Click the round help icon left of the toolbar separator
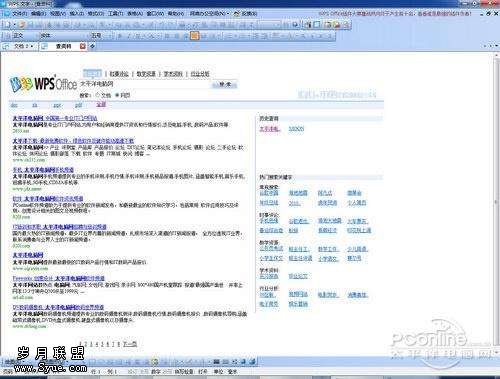Image resolution: width=500 pixels, height=379 pixels. (x=295, y=25)
